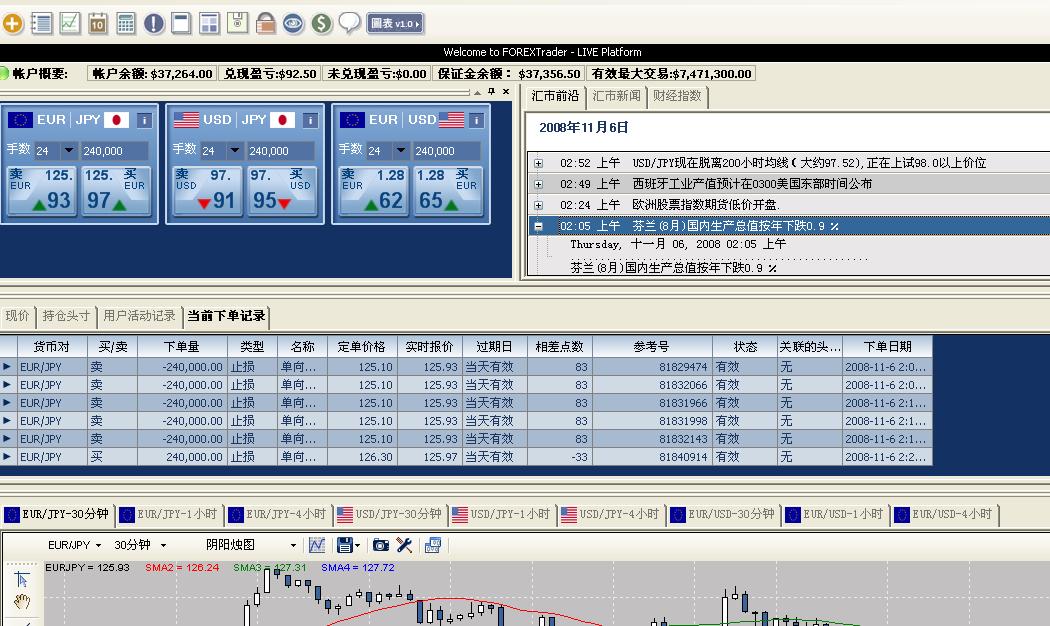Select the chart pointer cursor tool
Image resolution: width=1050 pixels, height=626 pixels.
click(21, 580)
